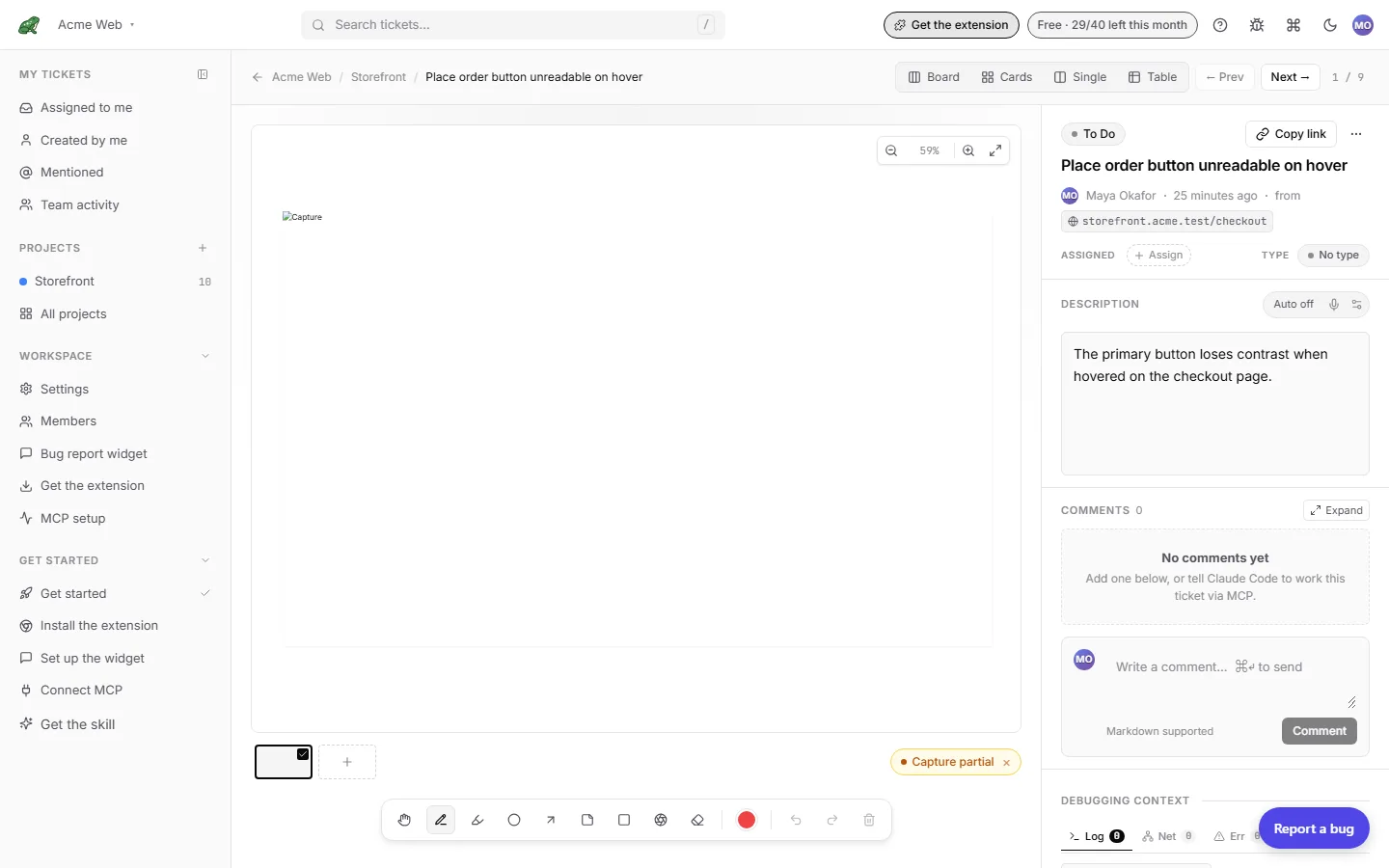Screen dimensions: 1389x868
Task: Delete annotations with the trash icon
Action: (869, 820)
